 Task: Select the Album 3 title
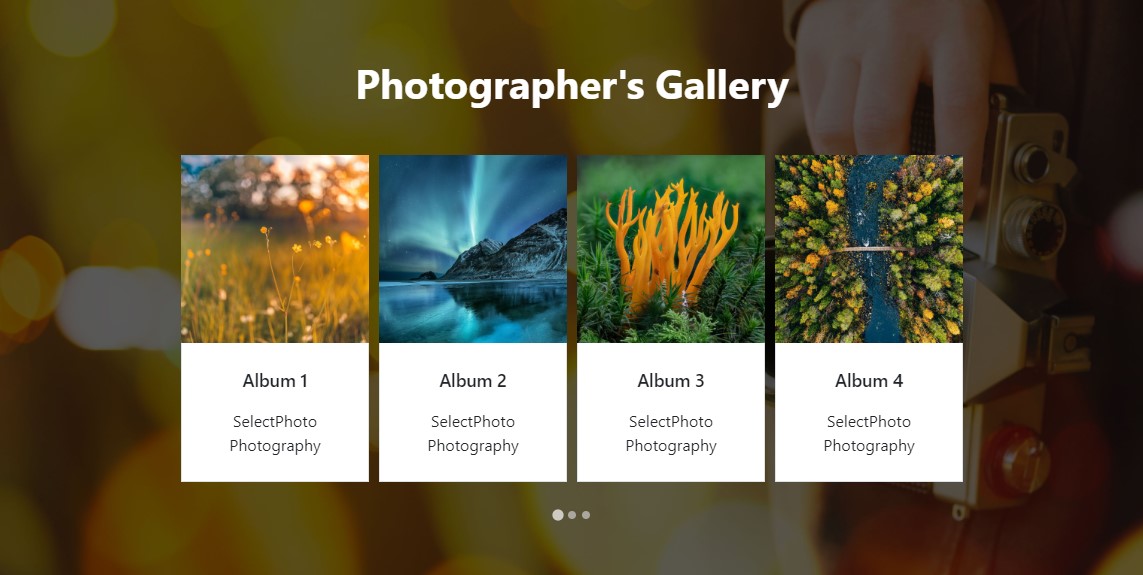coord(671,380)
